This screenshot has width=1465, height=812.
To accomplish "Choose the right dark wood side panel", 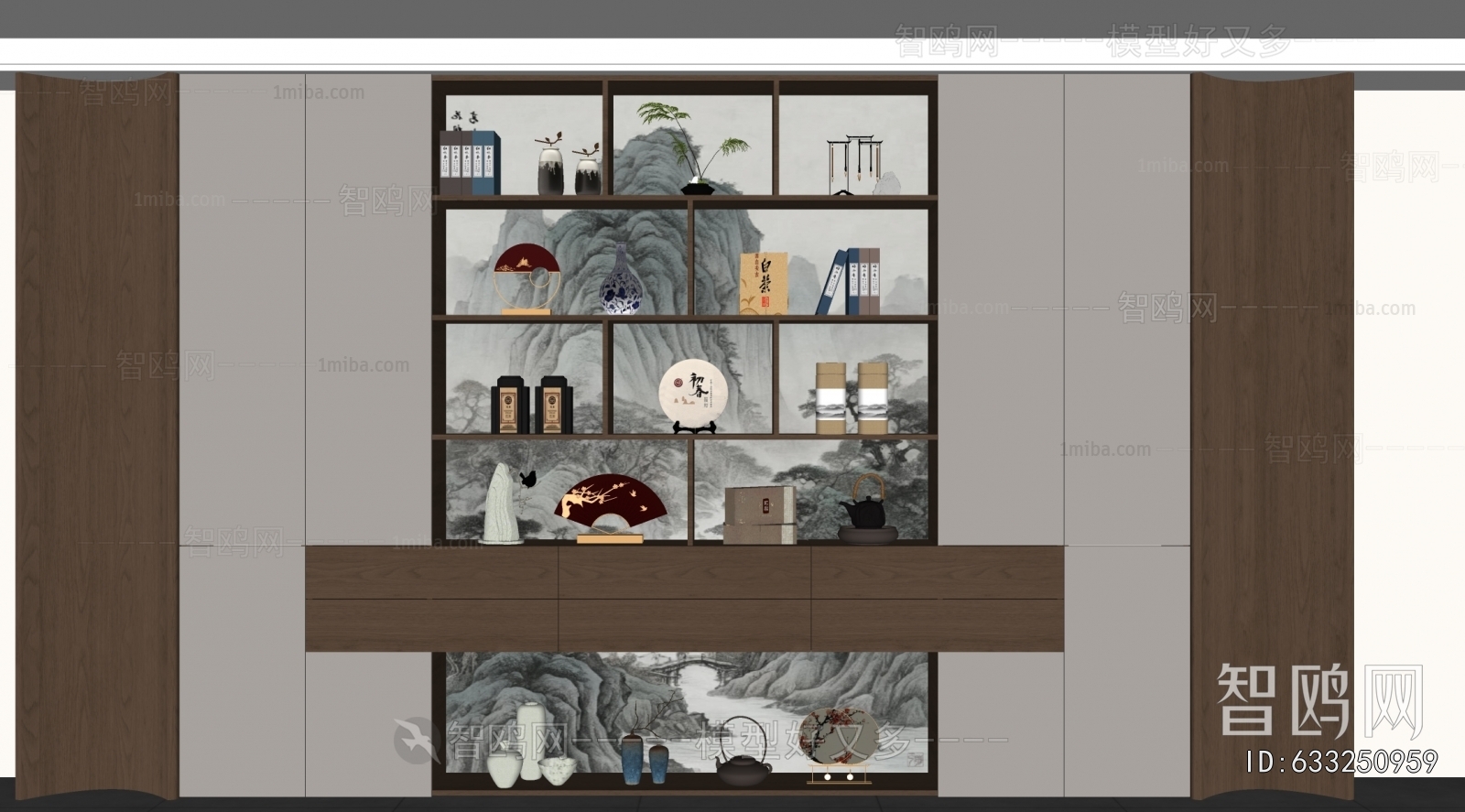I will click(x=1272, y=436).
